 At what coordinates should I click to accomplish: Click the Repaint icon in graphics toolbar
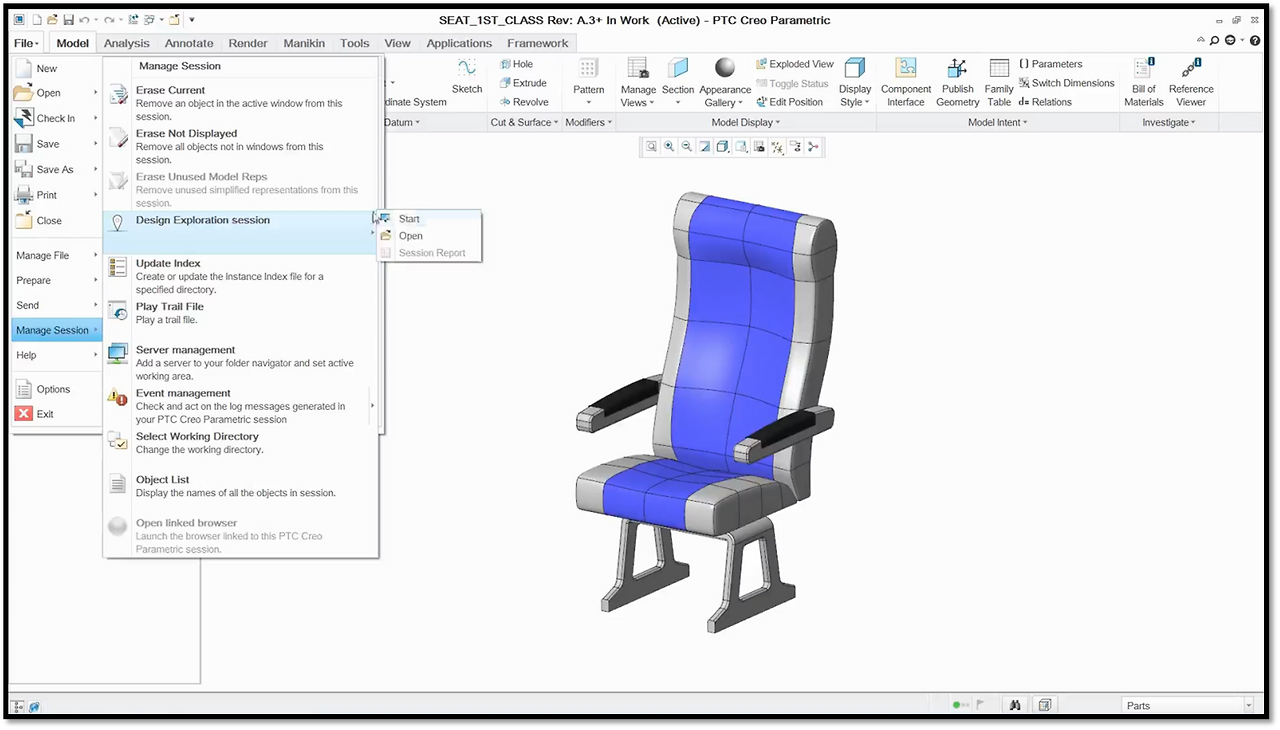tap(705, 146)
